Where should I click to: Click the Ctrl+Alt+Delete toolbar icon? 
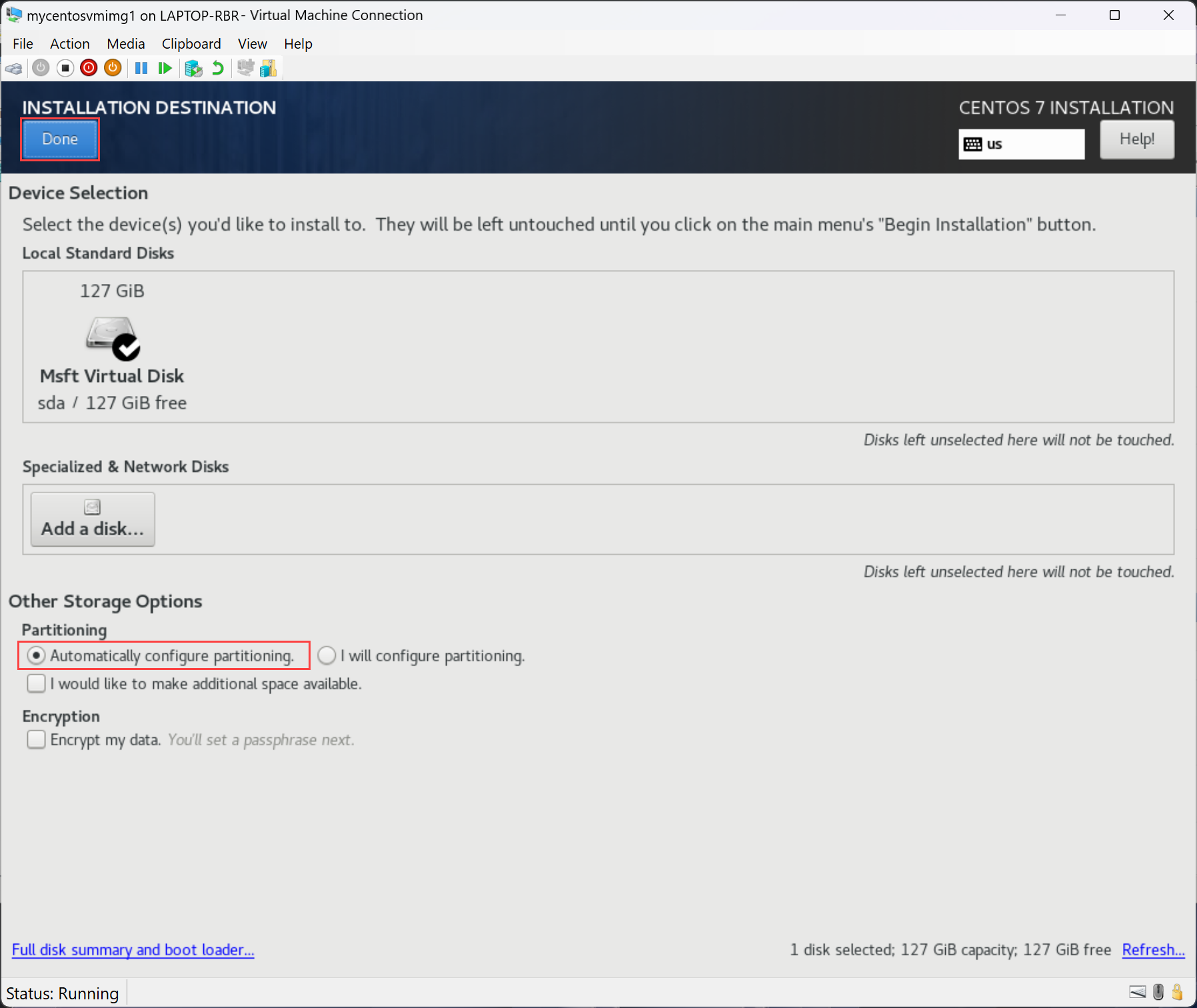pos(13,67)
